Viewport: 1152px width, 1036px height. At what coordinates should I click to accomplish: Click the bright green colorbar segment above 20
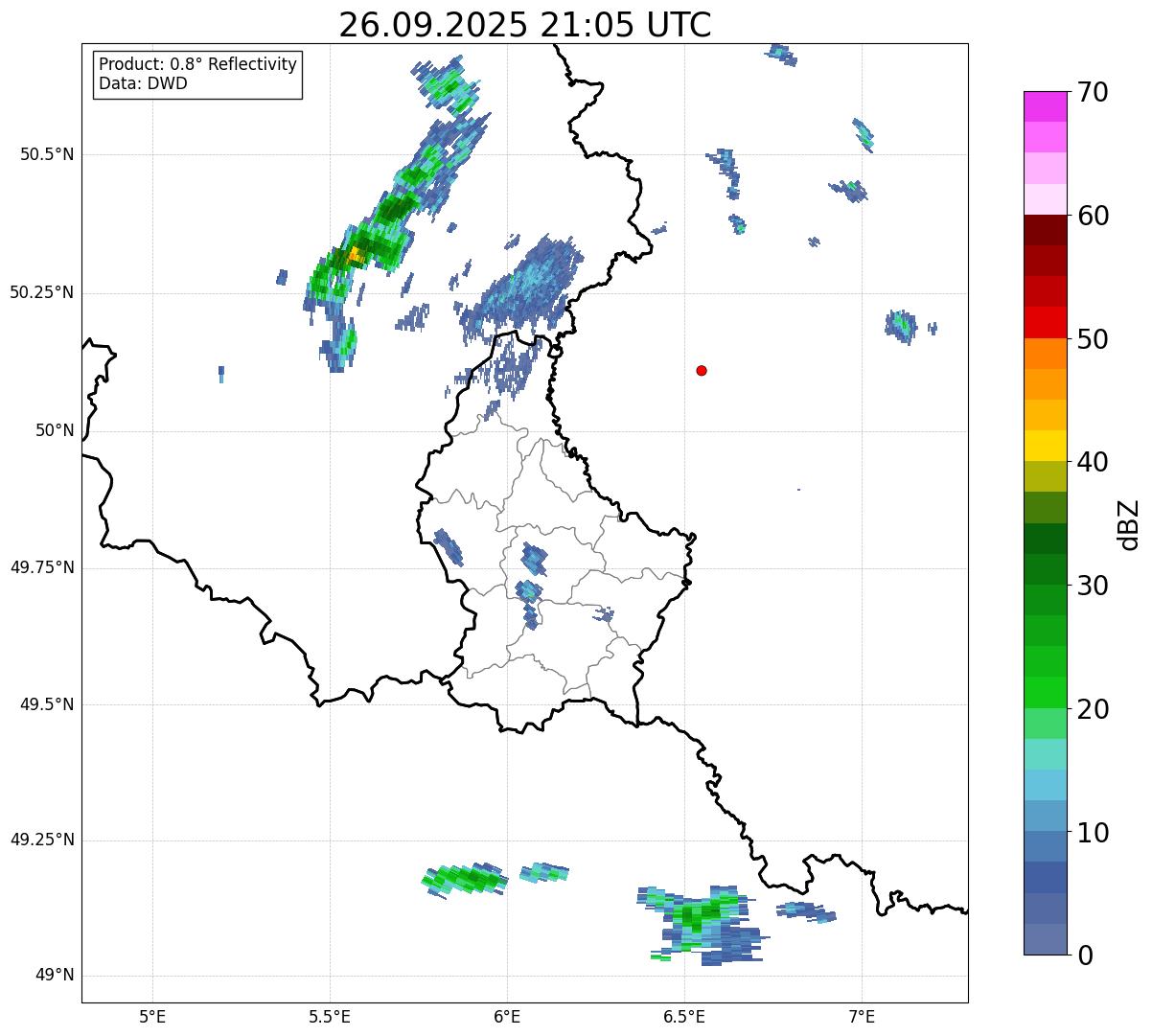[1046, 692]
